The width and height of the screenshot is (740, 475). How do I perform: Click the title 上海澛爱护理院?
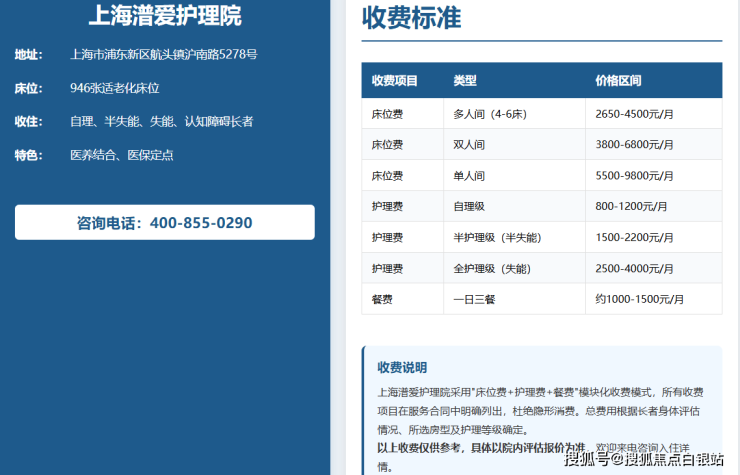[165, 15]
